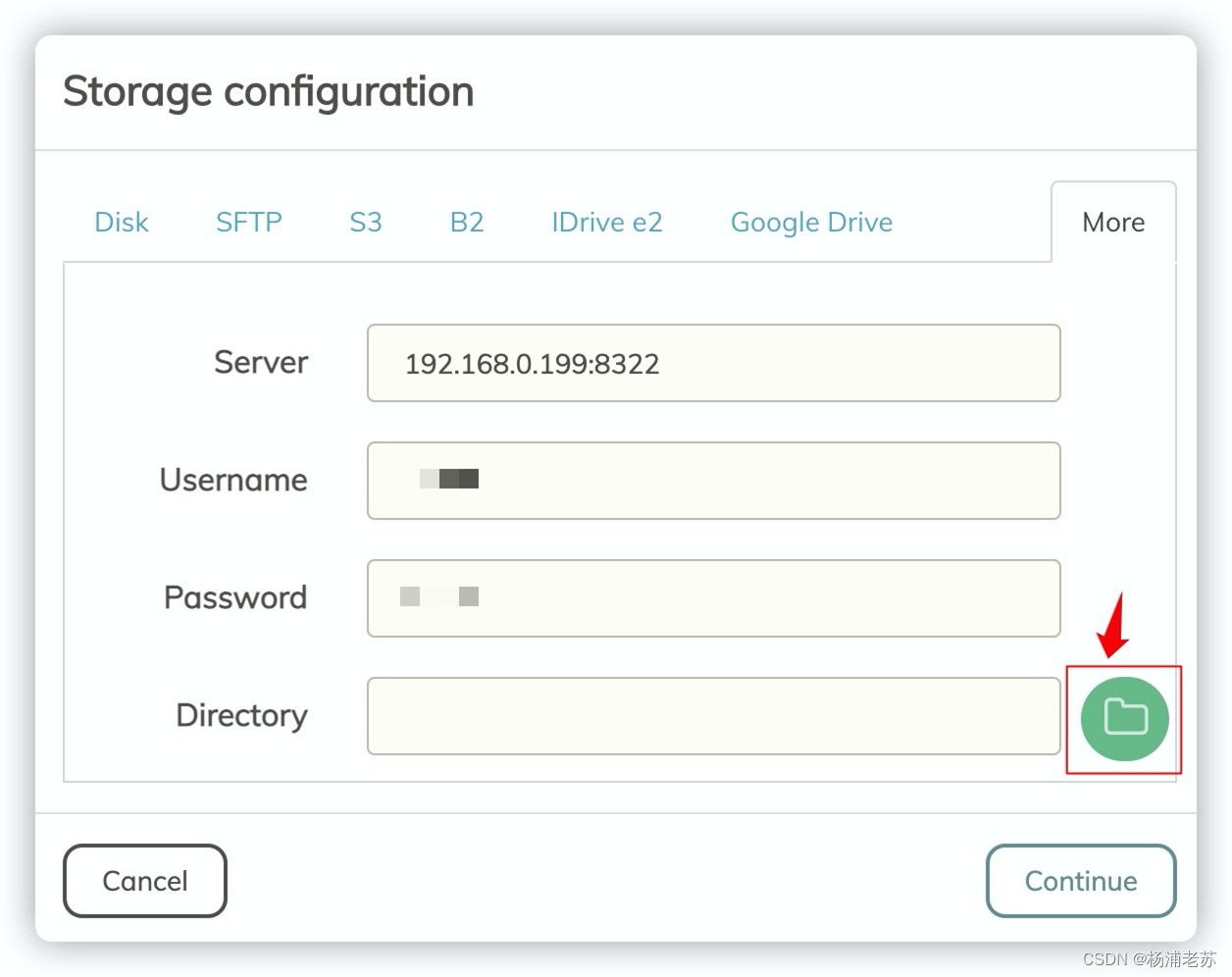This screenshot has height=977, width=1232.
Task: Click the Continue button
Action: (x=1081, y=881)
